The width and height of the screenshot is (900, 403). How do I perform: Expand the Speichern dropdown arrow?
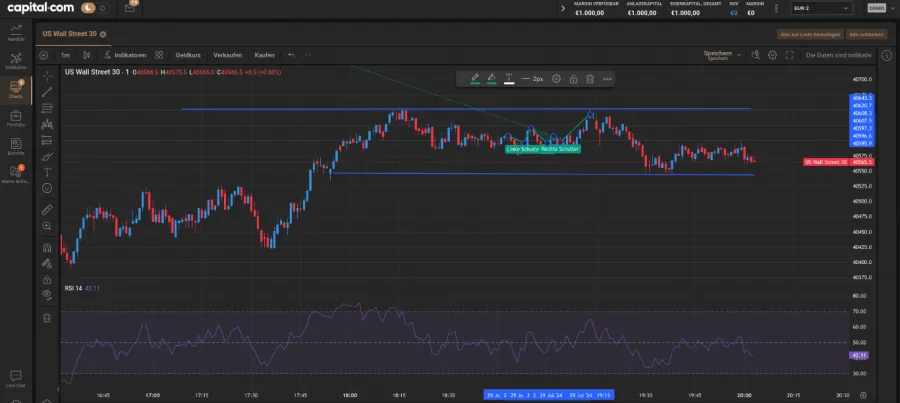tap(739, 55)
